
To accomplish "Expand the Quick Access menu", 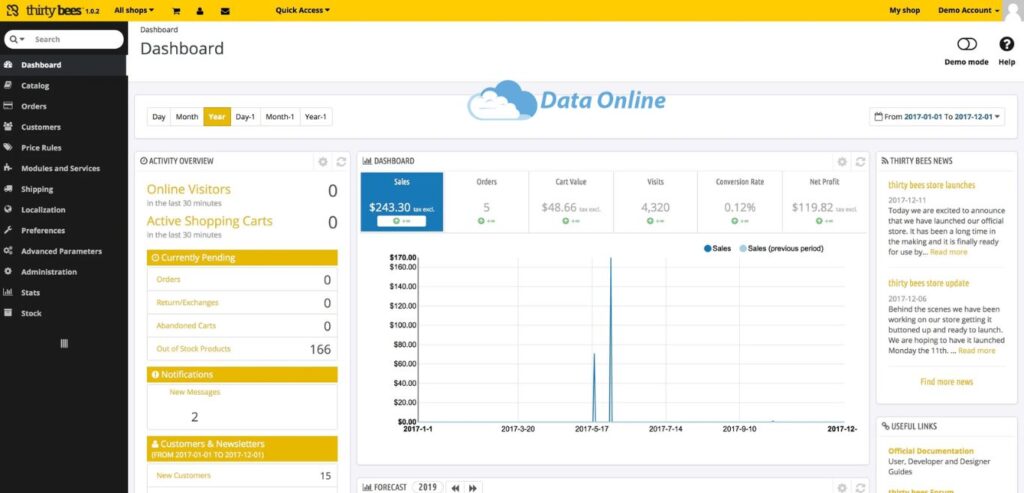I will pos(302,10).
